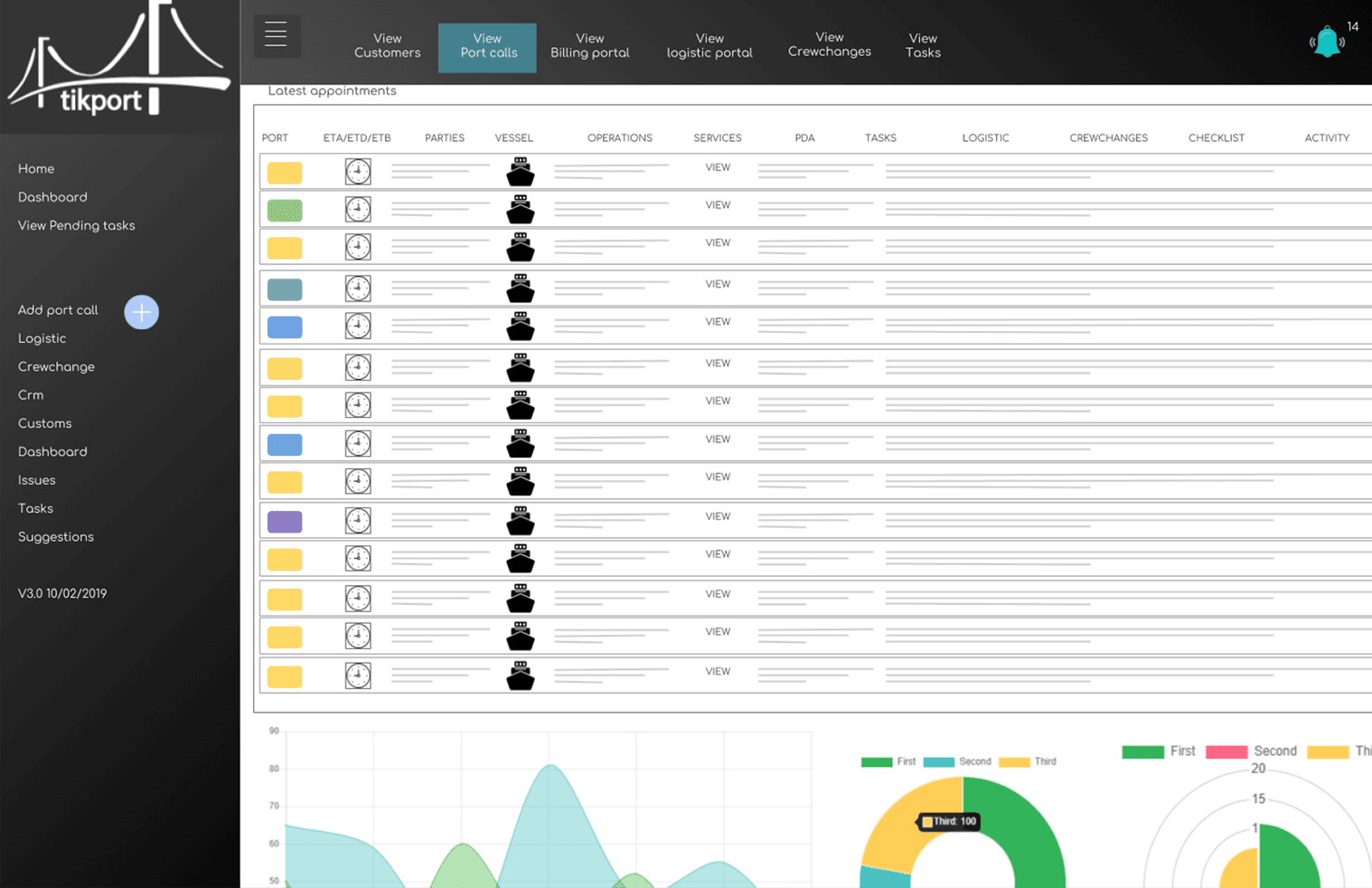The height and width of the screenshot is (888, 1372).
Task: Click the ship icon in the last appointment row
Action: (521, 675)
